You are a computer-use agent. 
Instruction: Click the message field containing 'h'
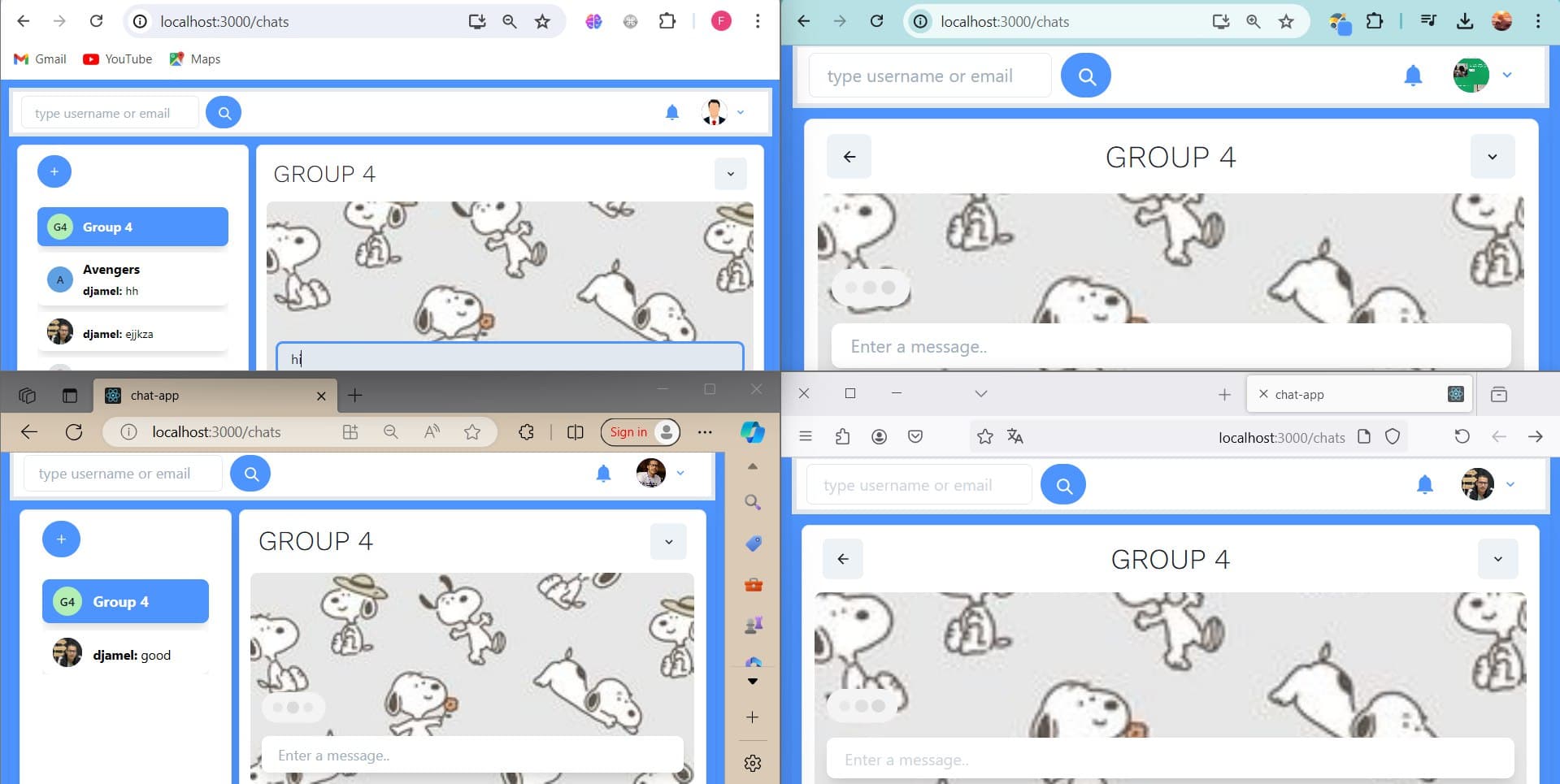pyautogui.click(x=510, y=358)
